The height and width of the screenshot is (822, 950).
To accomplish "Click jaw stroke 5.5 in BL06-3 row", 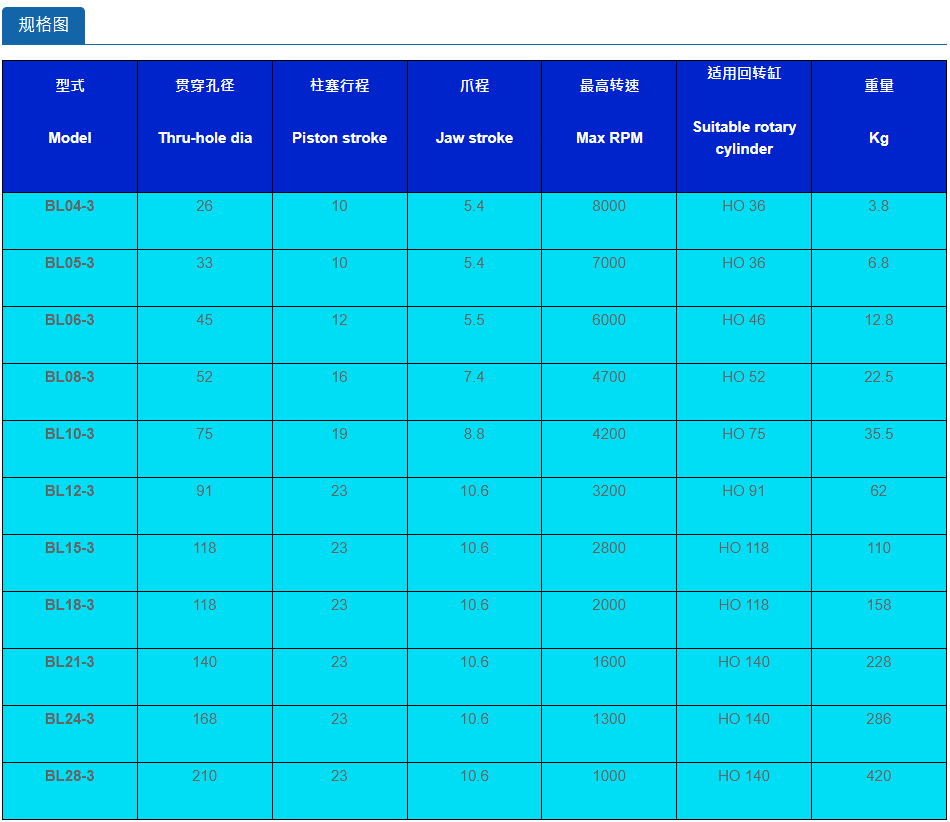I will [474, 320].
